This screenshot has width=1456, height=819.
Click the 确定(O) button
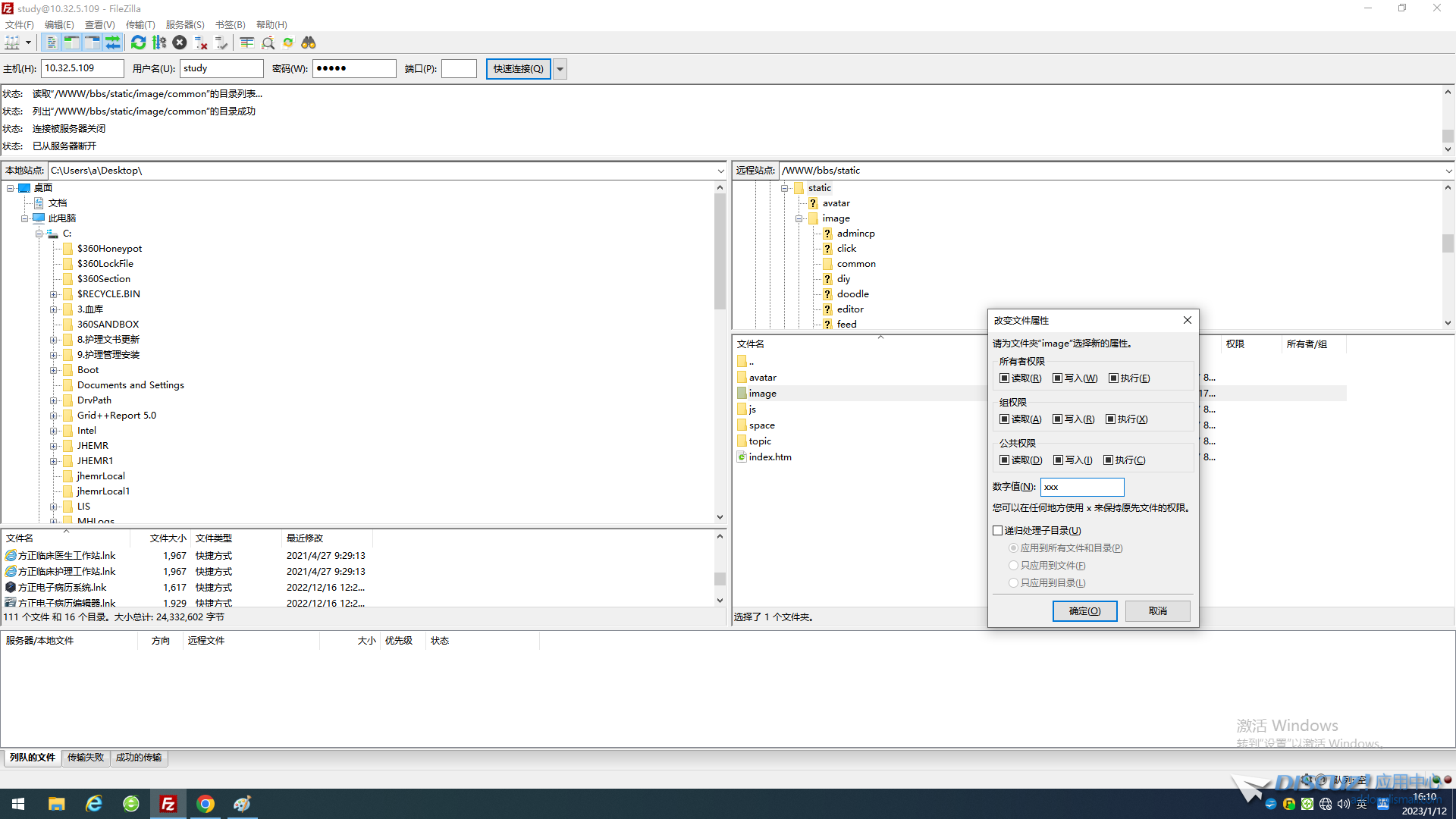point(1084,611)
